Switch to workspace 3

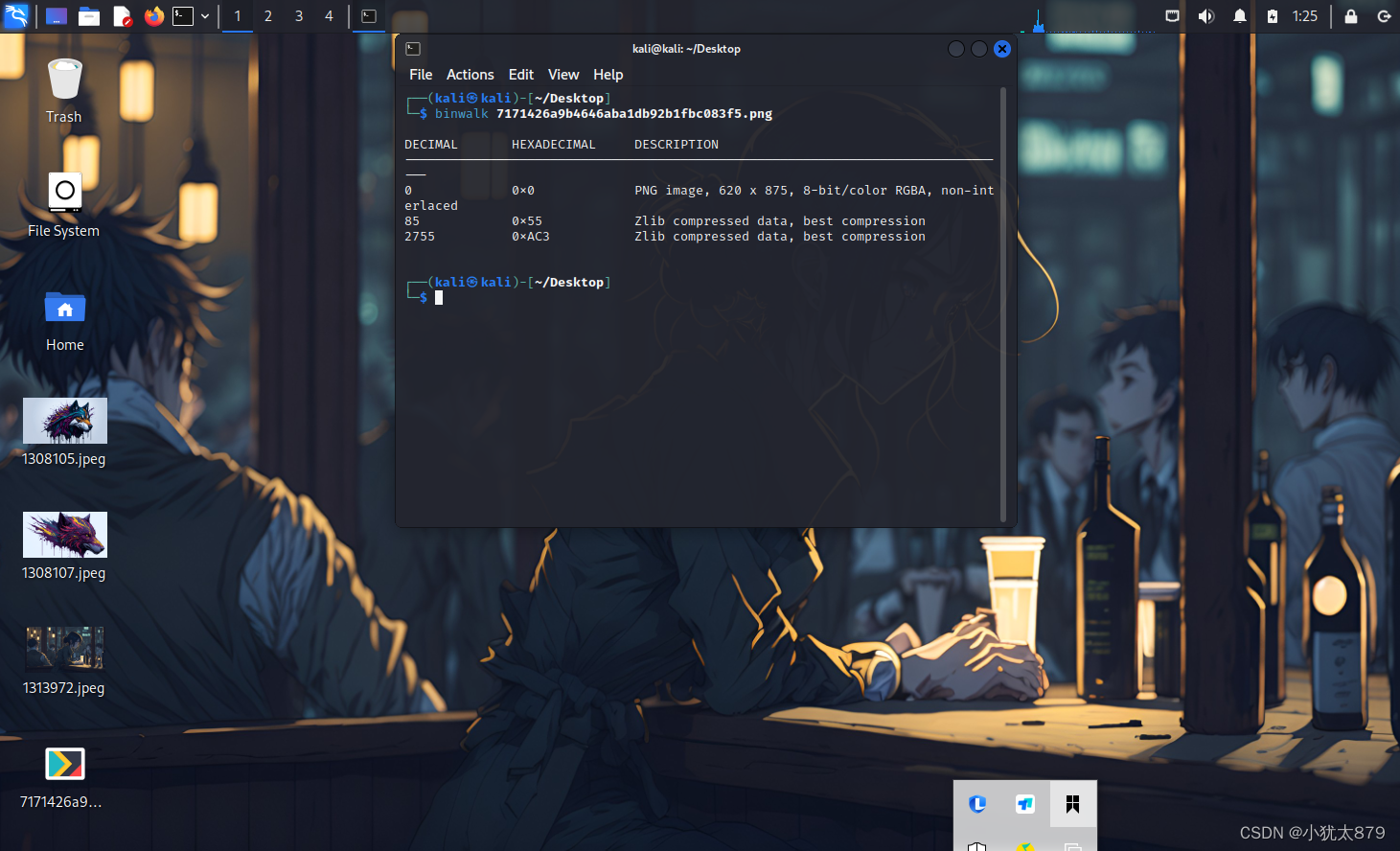click(x=299, y=16)
